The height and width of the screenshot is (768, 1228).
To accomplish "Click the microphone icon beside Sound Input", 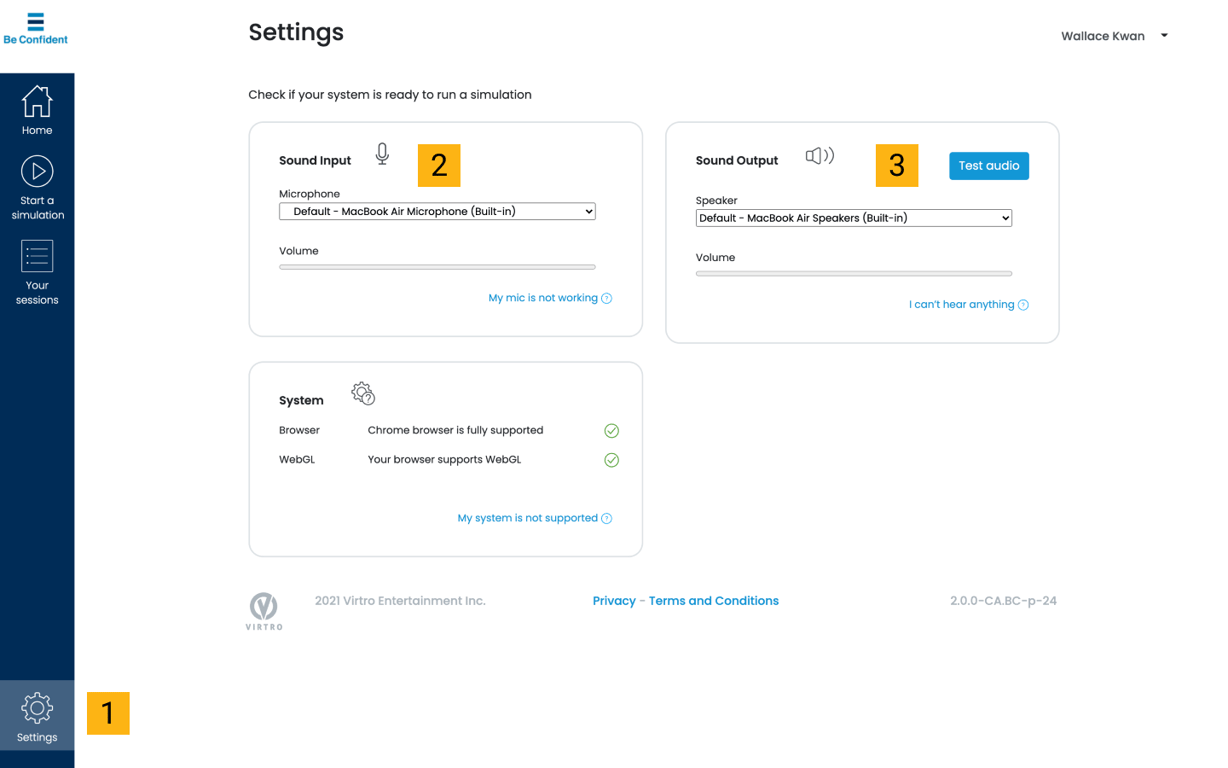I will tap(382, 154).
